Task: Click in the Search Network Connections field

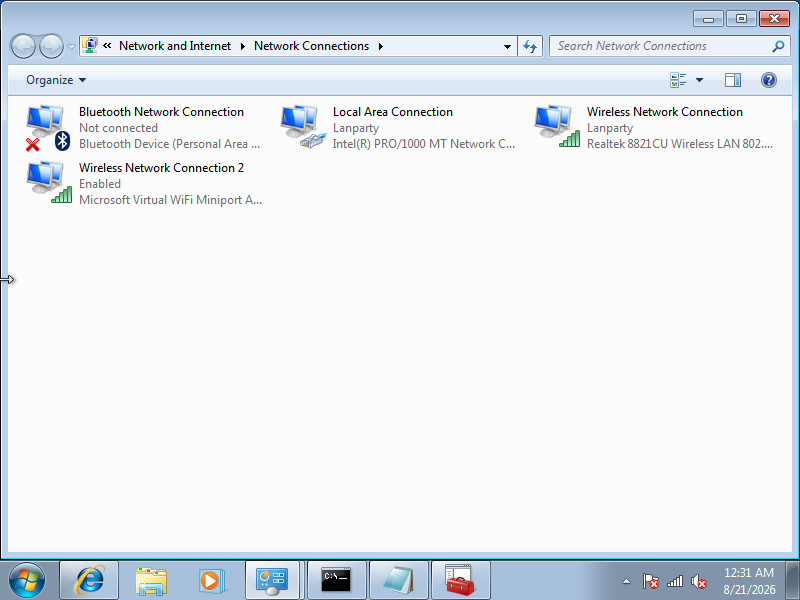Action: click(669, 46)
